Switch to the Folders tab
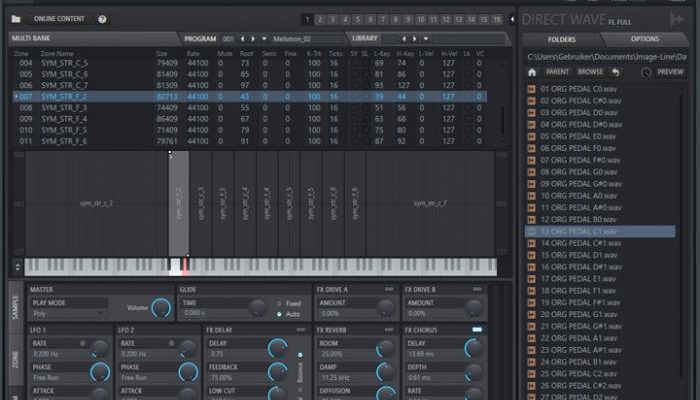 tap(563, 39)
